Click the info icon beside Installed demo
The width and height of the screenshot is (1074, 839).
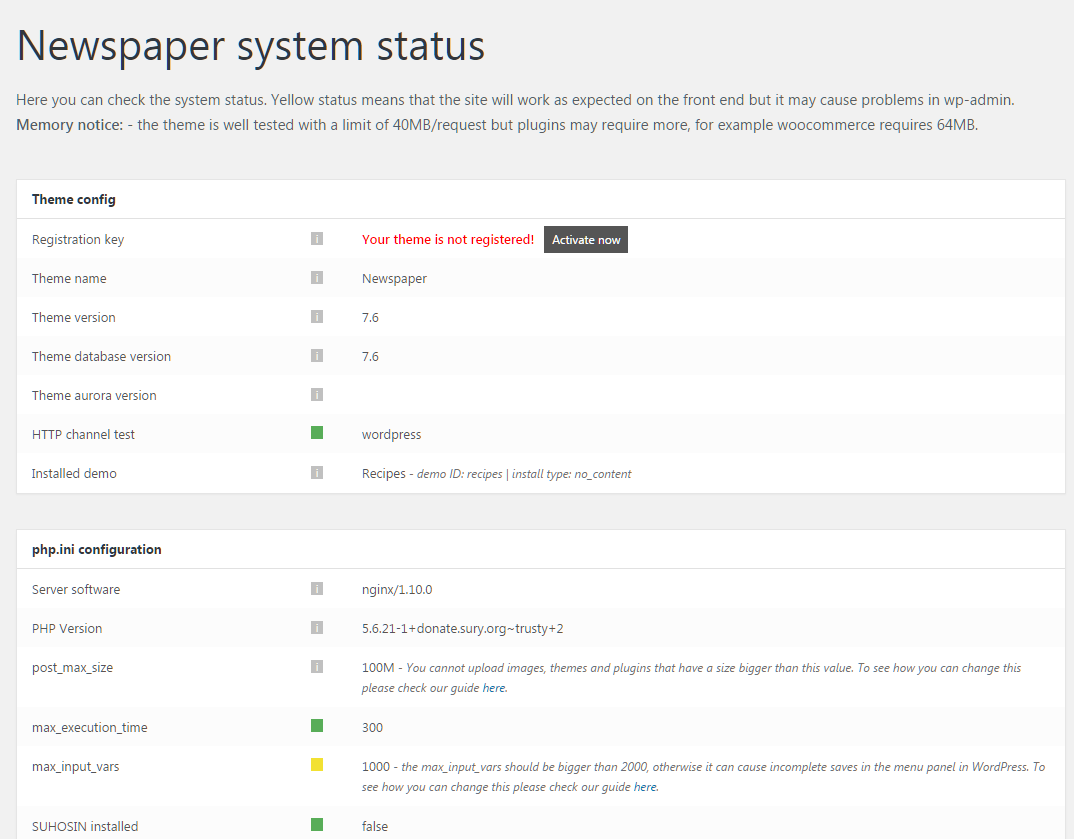pyautogui.click(x=316, y=473)
